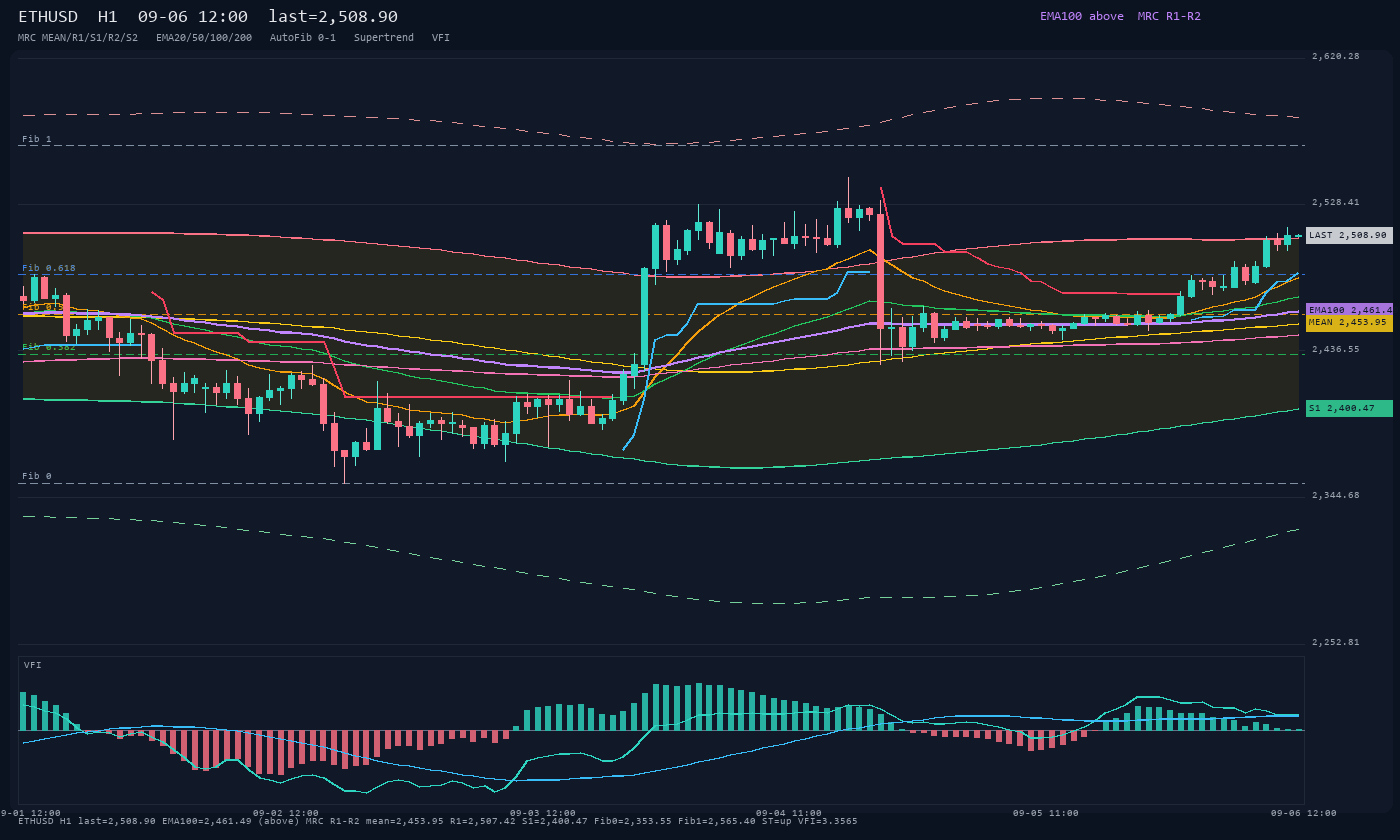1400x840 pixels.
Task: Select the '09-02 12:00' time axis label
Action: tap(286, 813)
